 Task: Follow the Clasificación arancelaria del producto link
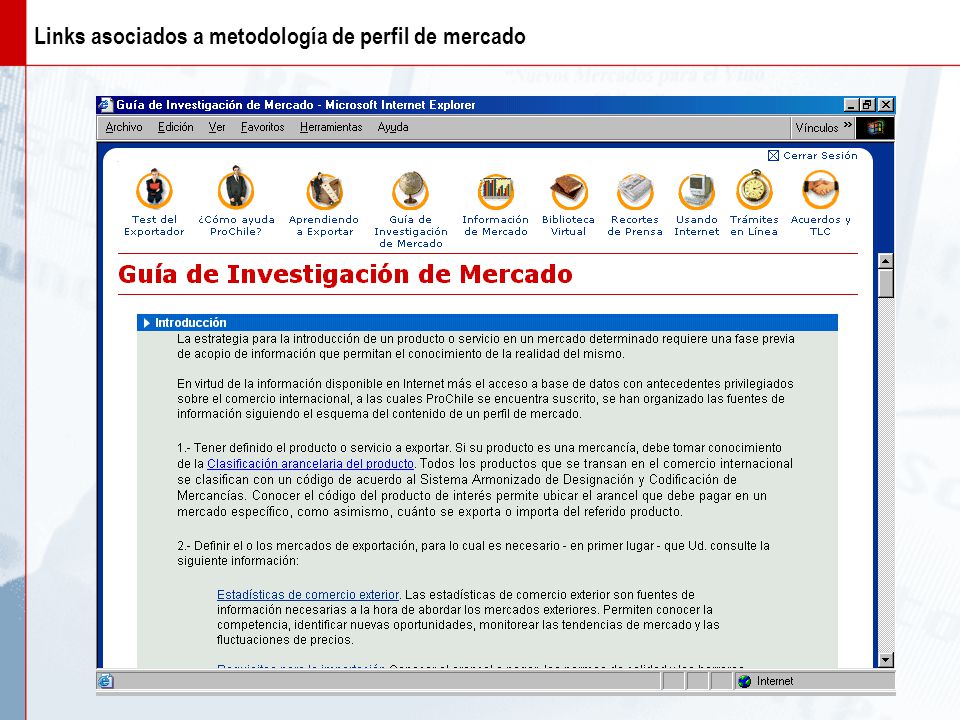point(310,463)
